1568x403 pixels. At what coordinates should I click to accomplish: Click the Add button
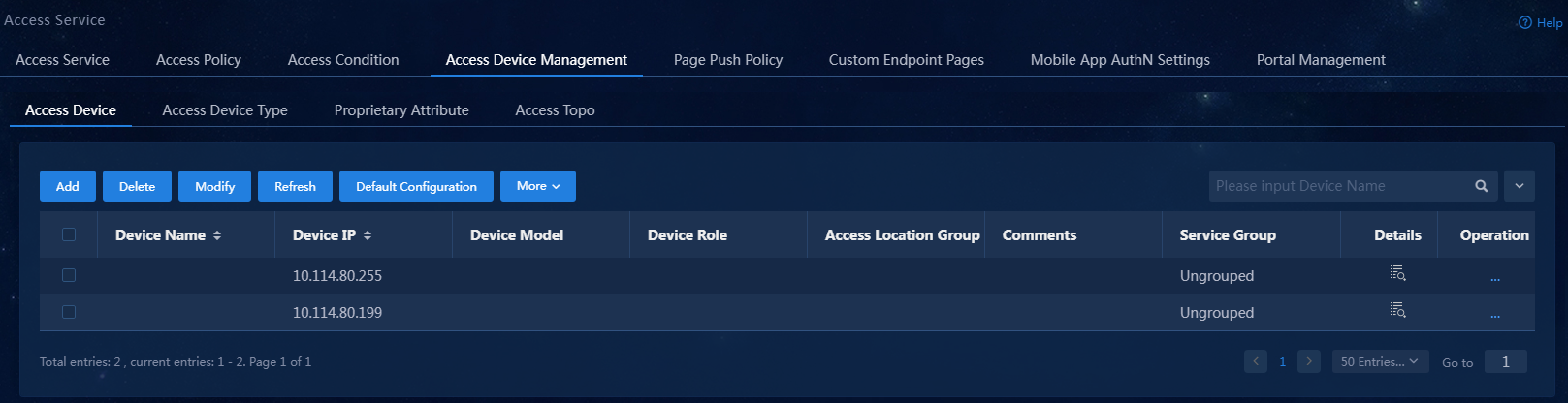[68, 186]
